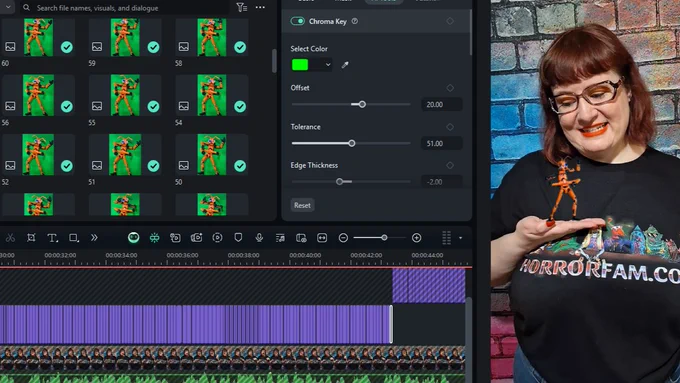The image size is (680, 383).
Task: Click the checkmark on media item 55
Action: (x=154, y=106)
